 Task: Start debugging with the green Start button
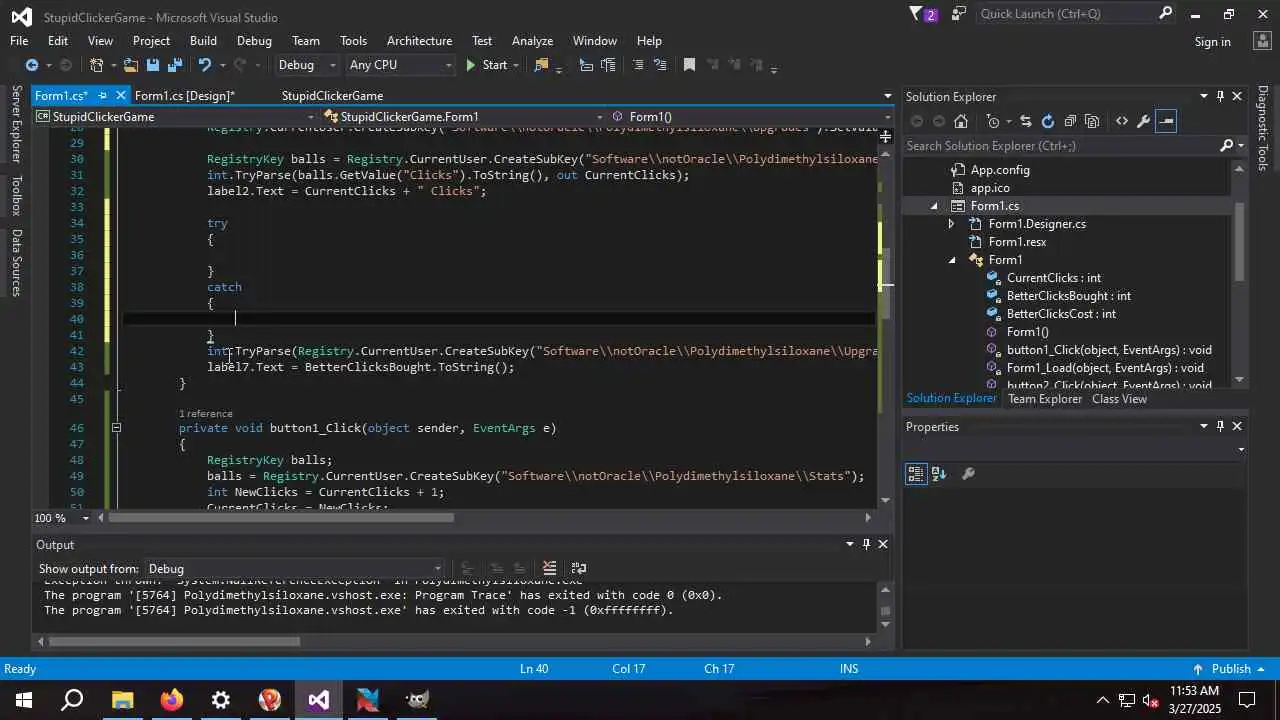point(487,65)
